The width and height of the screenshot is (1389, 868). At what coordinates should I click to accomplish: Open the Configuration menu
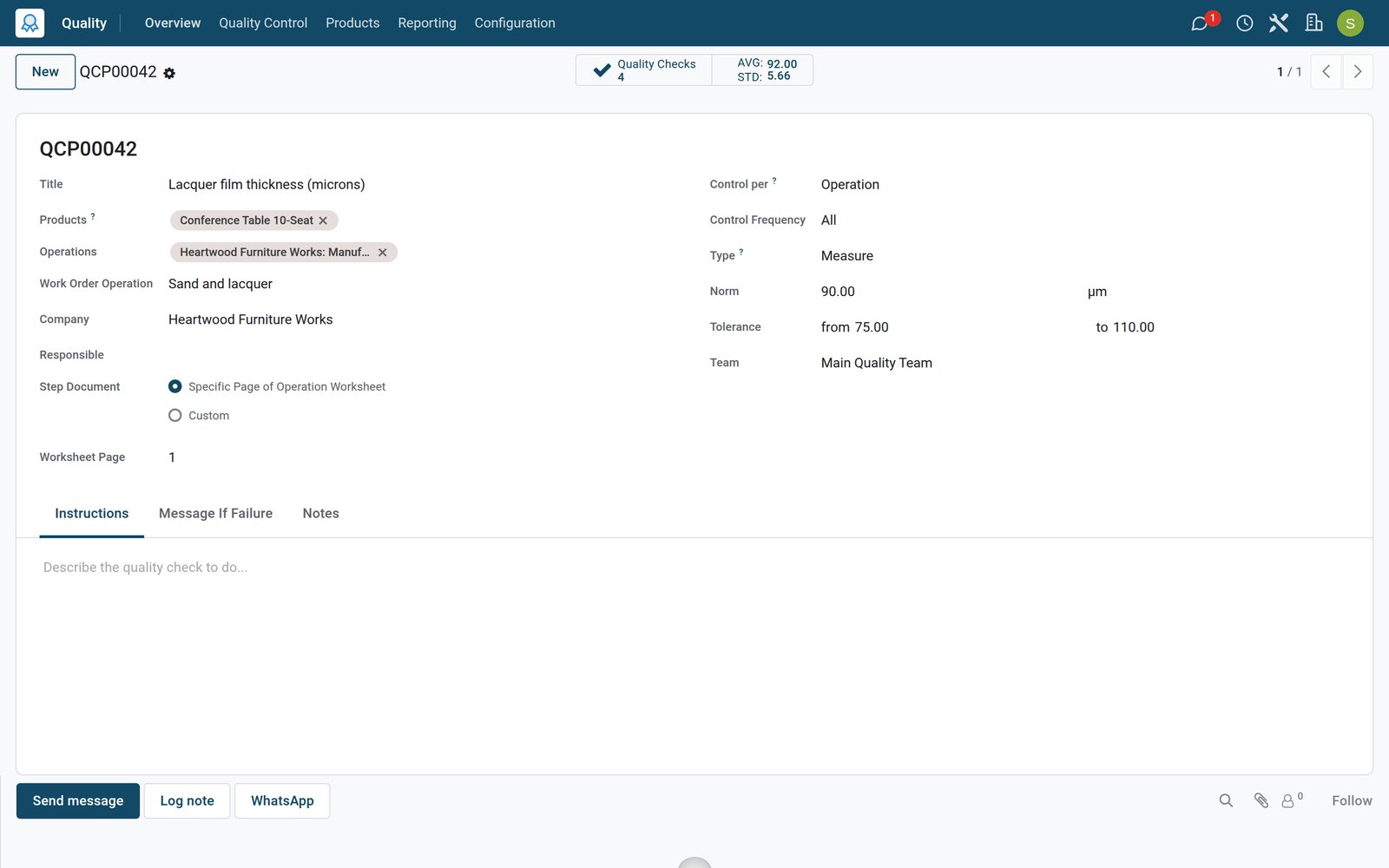coord(515,23)
